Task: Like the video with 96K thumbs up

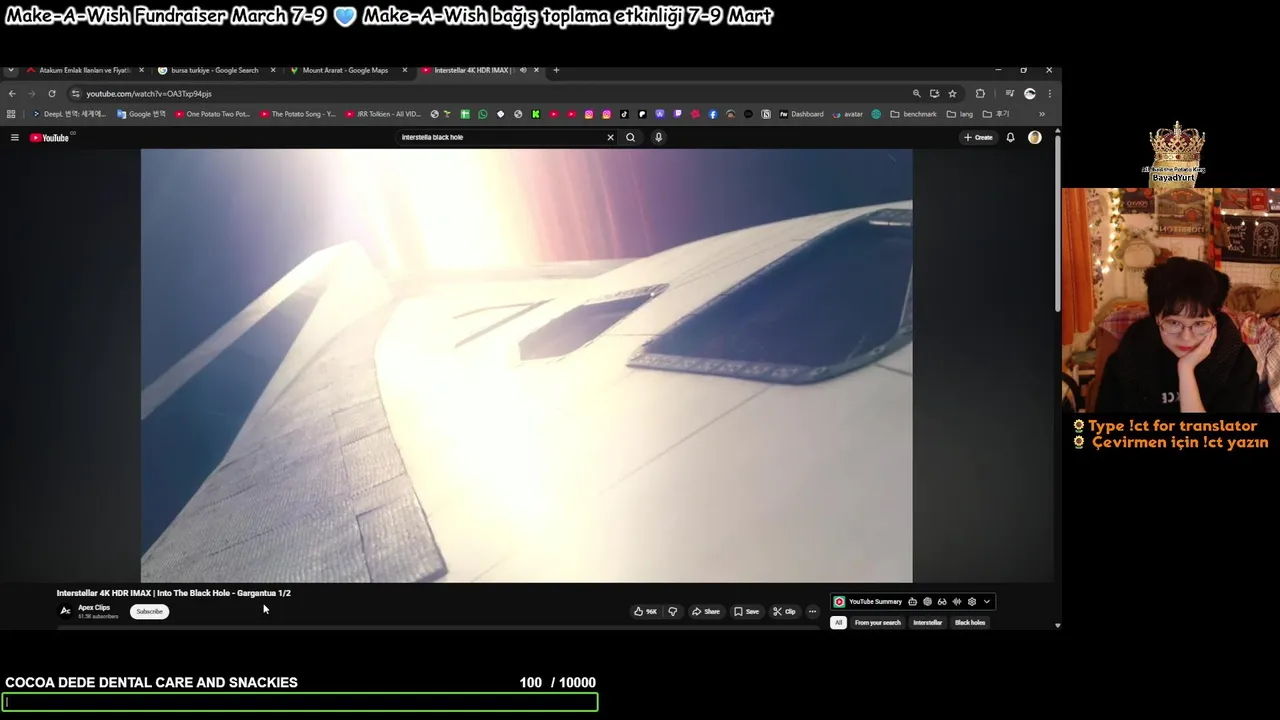Action: pyautogui.click(x=646, y=611)
